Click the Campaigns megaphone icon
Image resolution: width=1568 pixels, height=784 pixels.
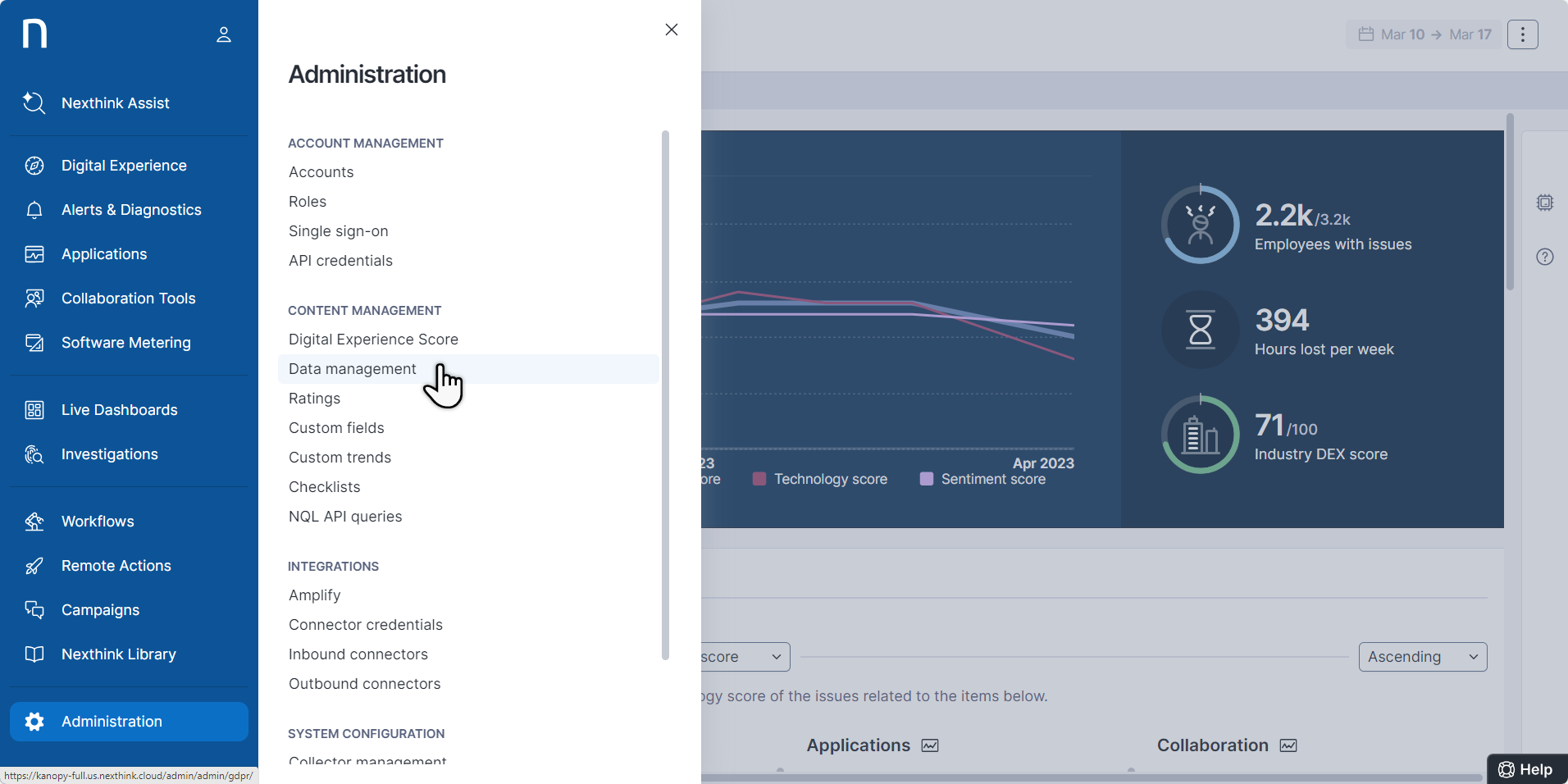coord(34,609)
